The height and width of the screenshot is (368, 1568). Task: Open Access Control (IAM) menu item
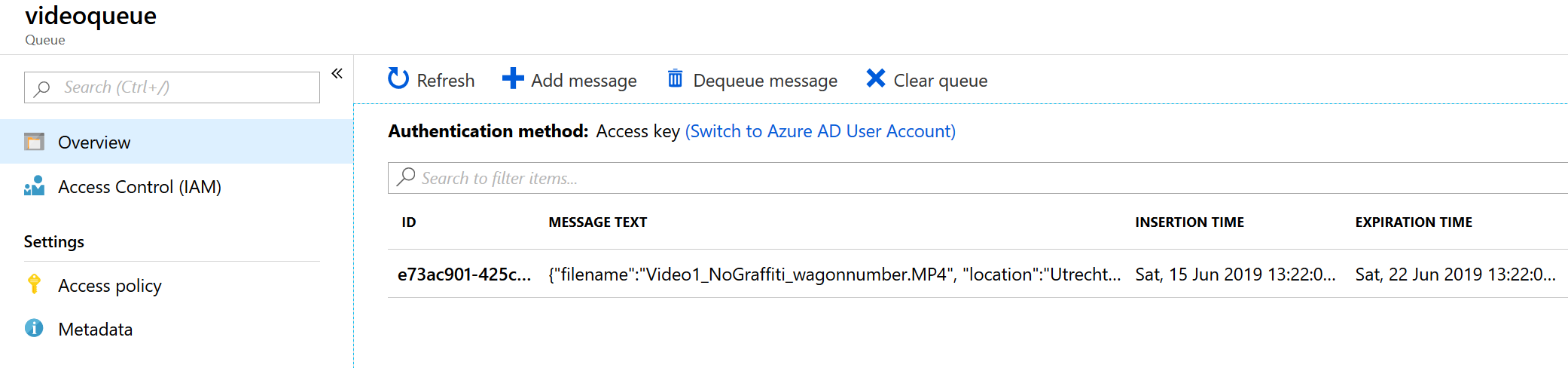[x=139, y=187]
